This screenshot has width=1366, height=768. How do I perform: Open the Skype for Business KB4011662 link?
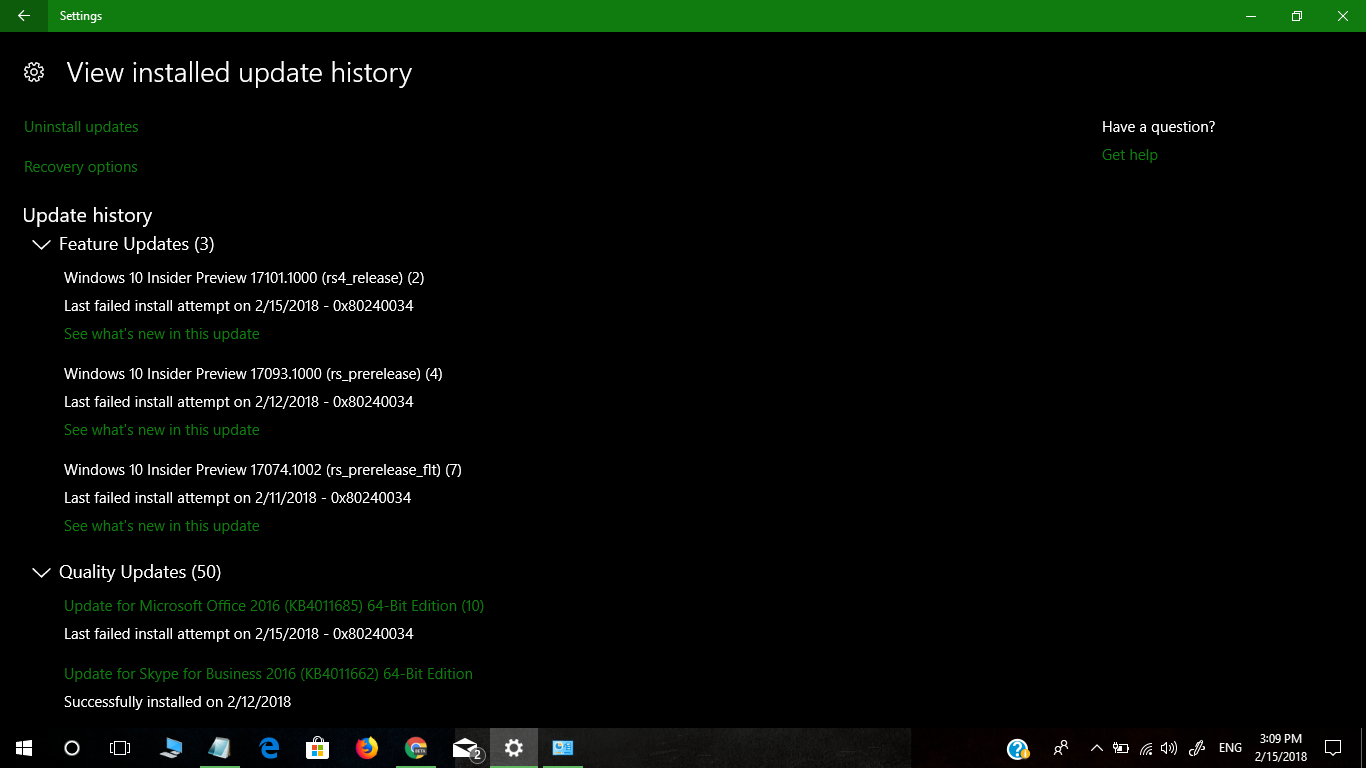(268, 674)
